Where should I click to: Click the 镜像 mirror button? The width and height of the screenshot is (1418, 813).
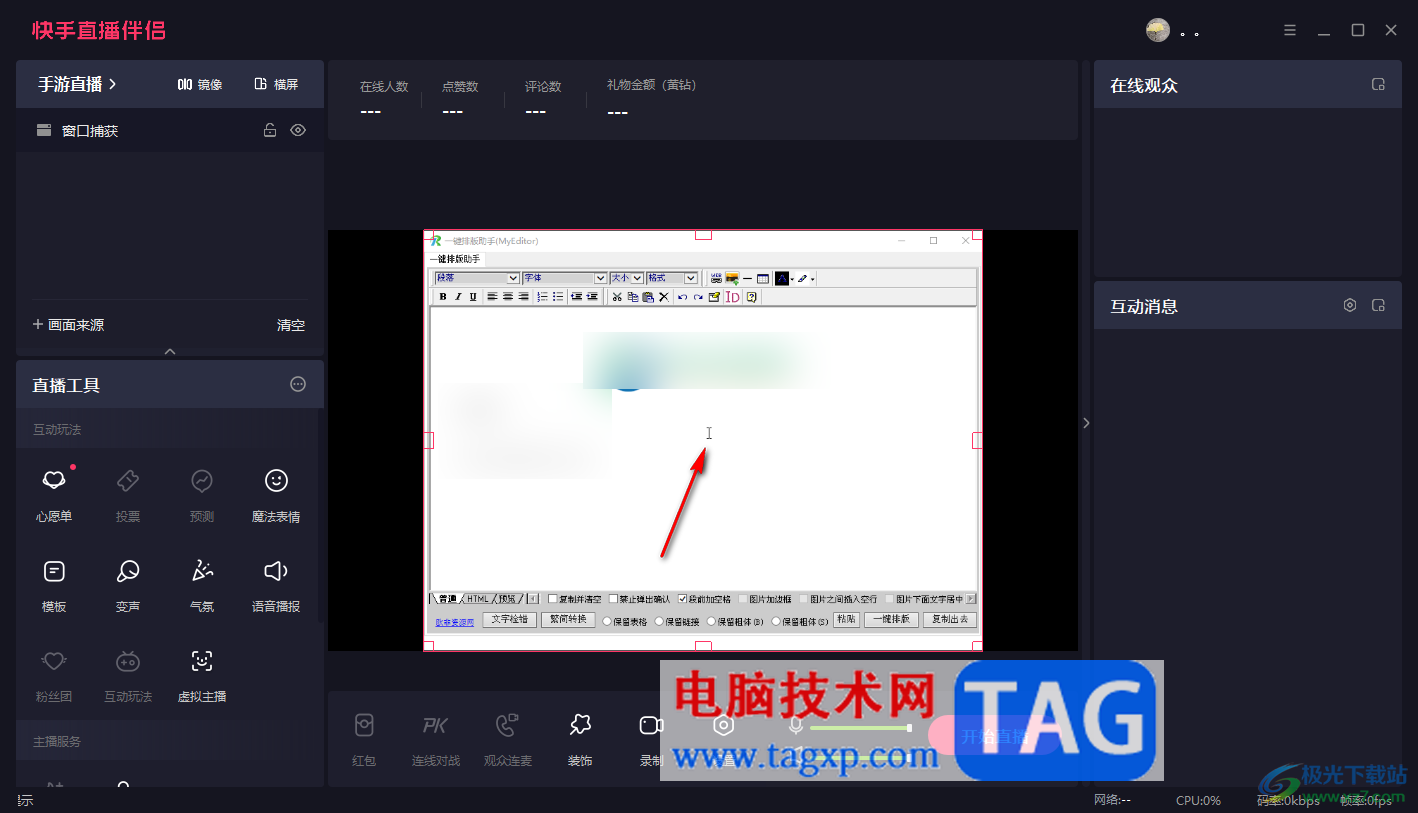[200, 84]
